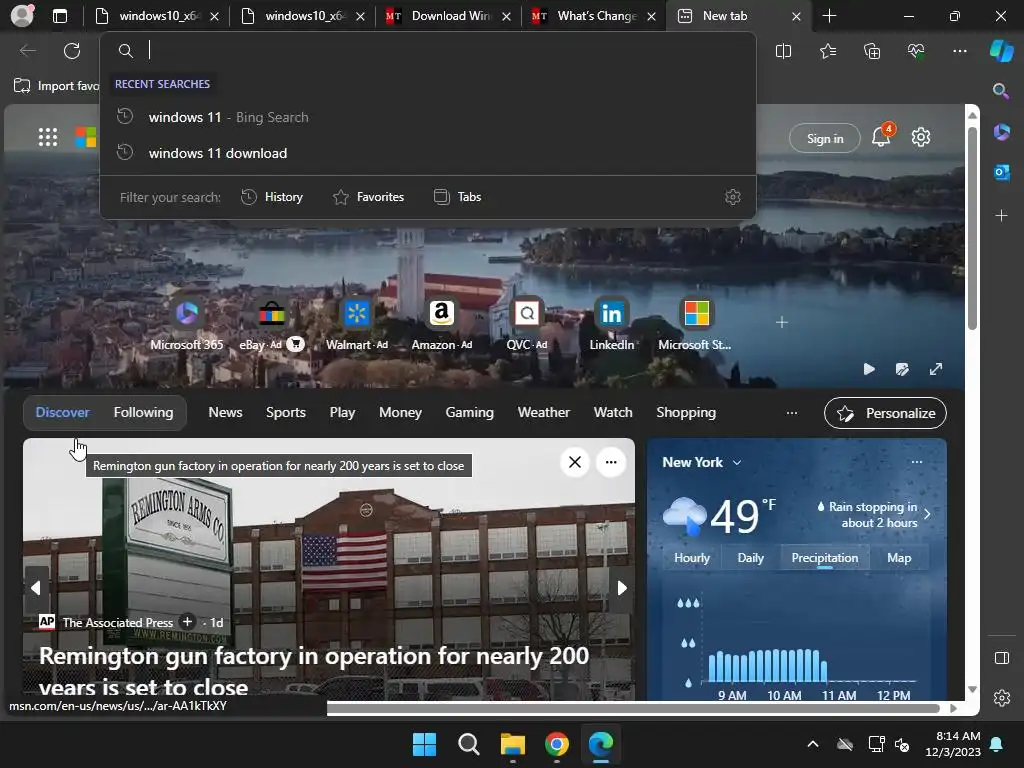Click the horizontal page scrollbar
Image resolution: width=1024 pixels, height=768 pixels.
click(633, 709)
